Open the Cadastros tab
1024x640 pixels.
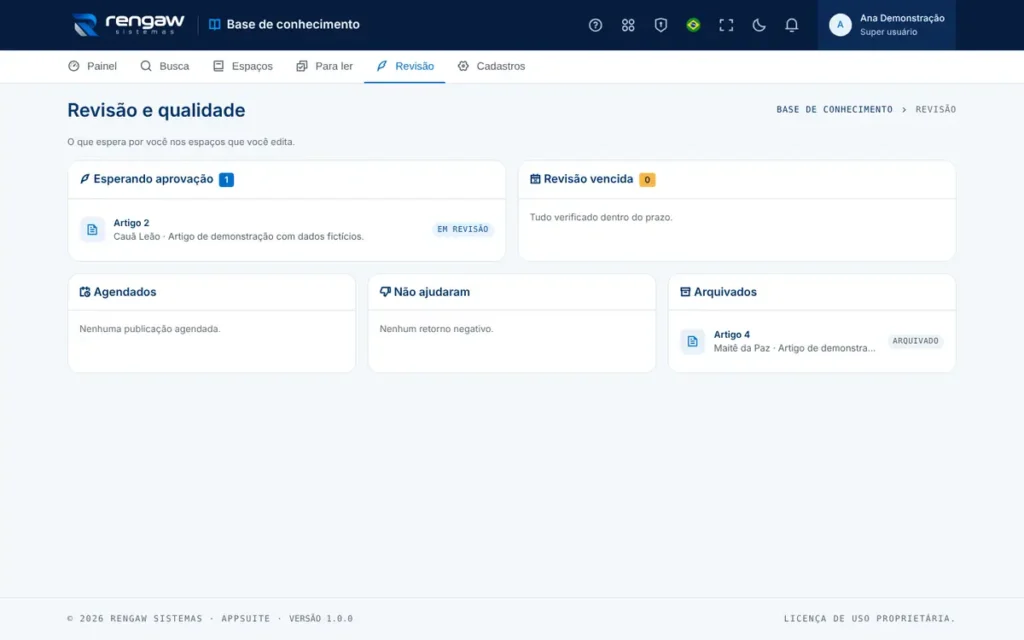coord(491,66)
